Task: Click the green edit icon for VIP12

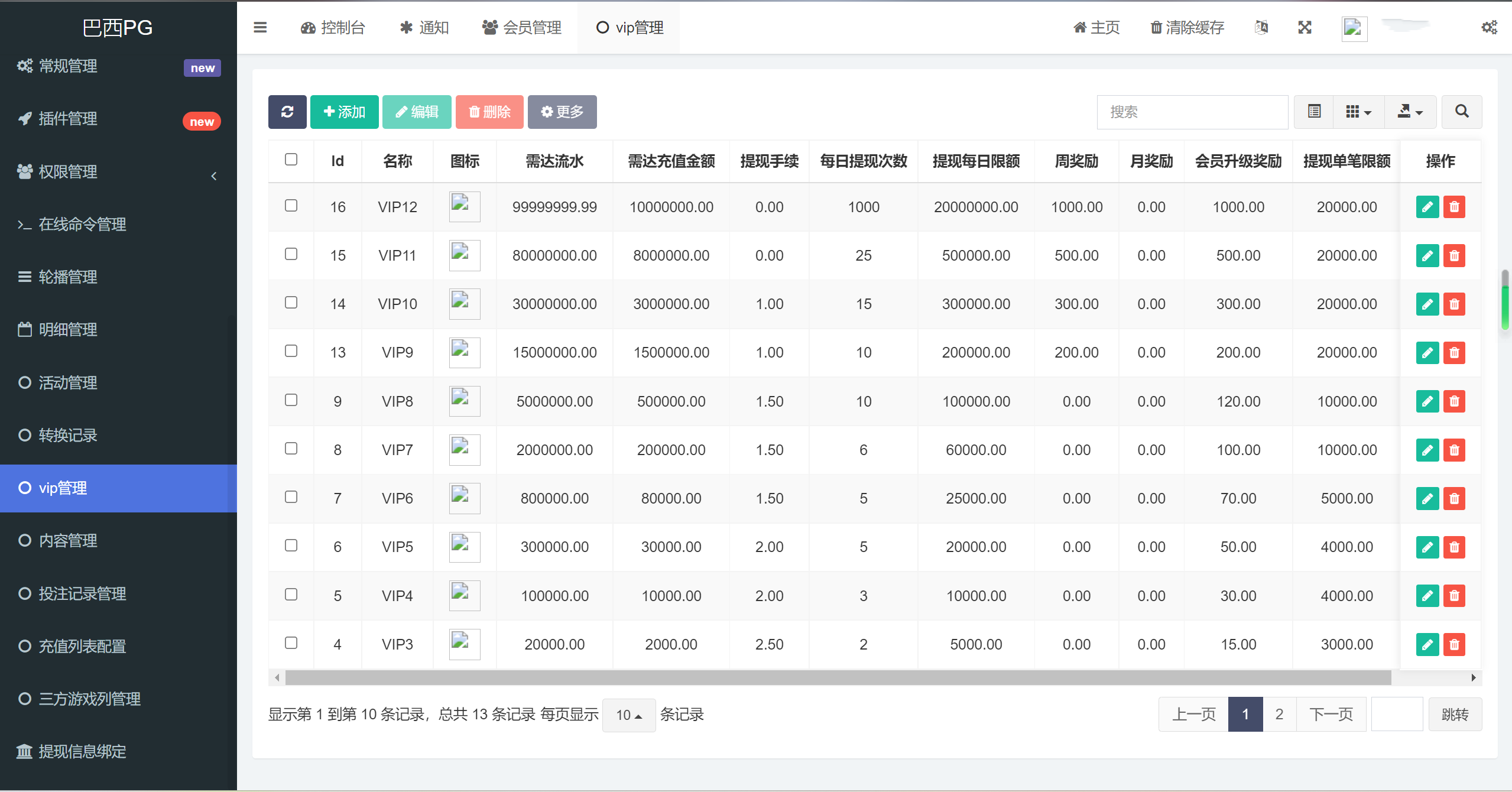Action: (1427, 207)
